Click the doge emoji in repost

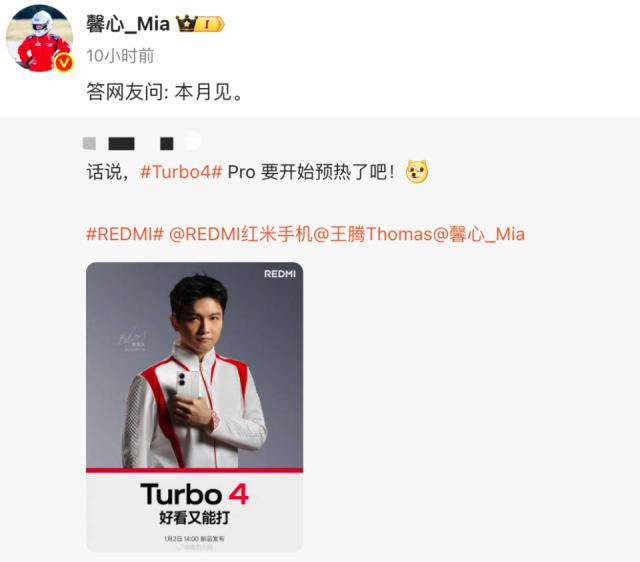[417, 172]
